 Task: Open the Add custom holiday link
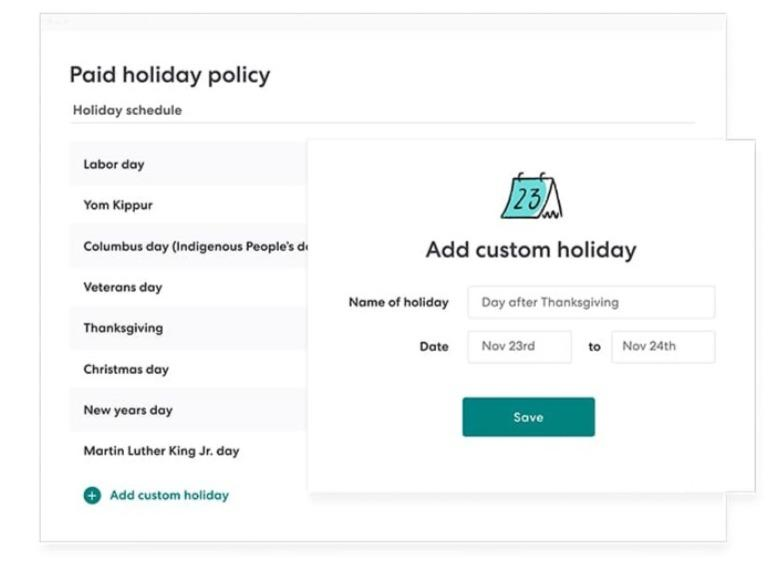point(169,495)
